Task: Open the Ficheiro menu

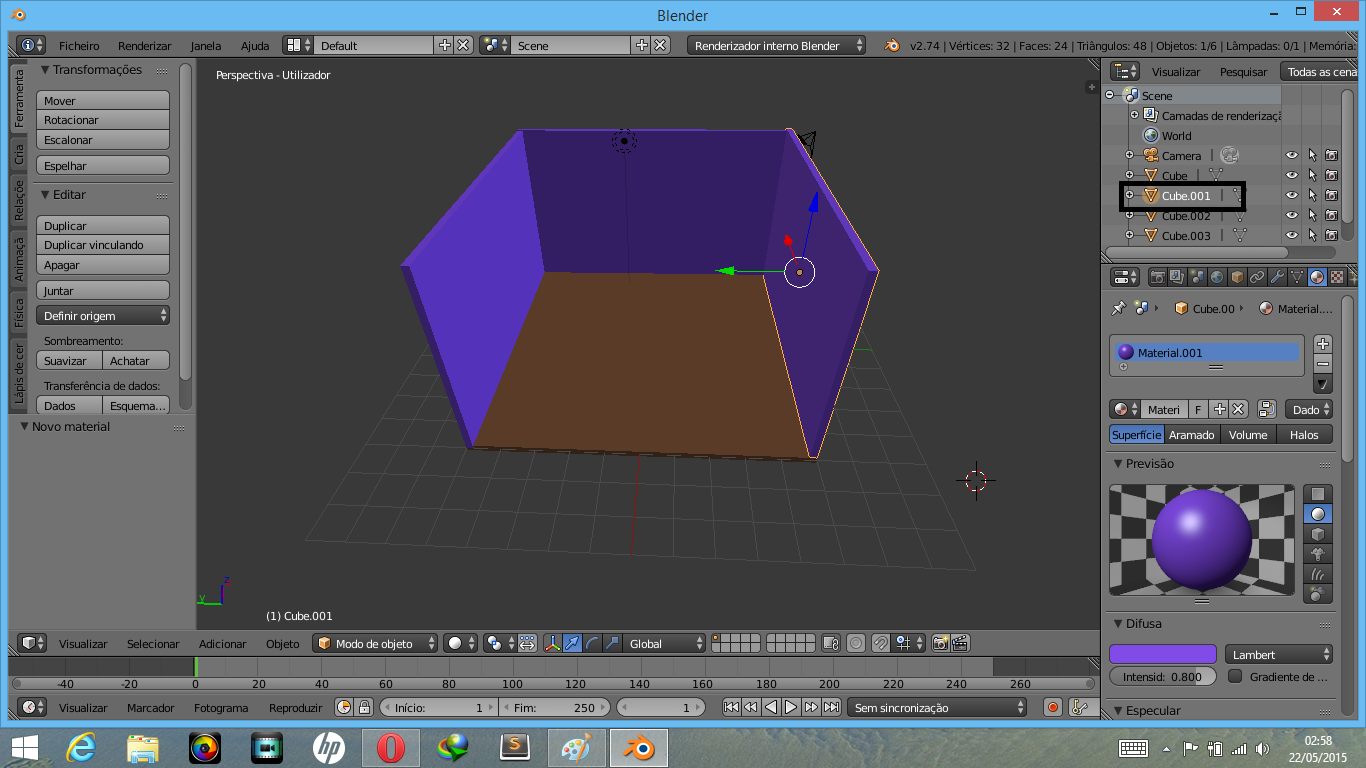Action: click(79, 46)
